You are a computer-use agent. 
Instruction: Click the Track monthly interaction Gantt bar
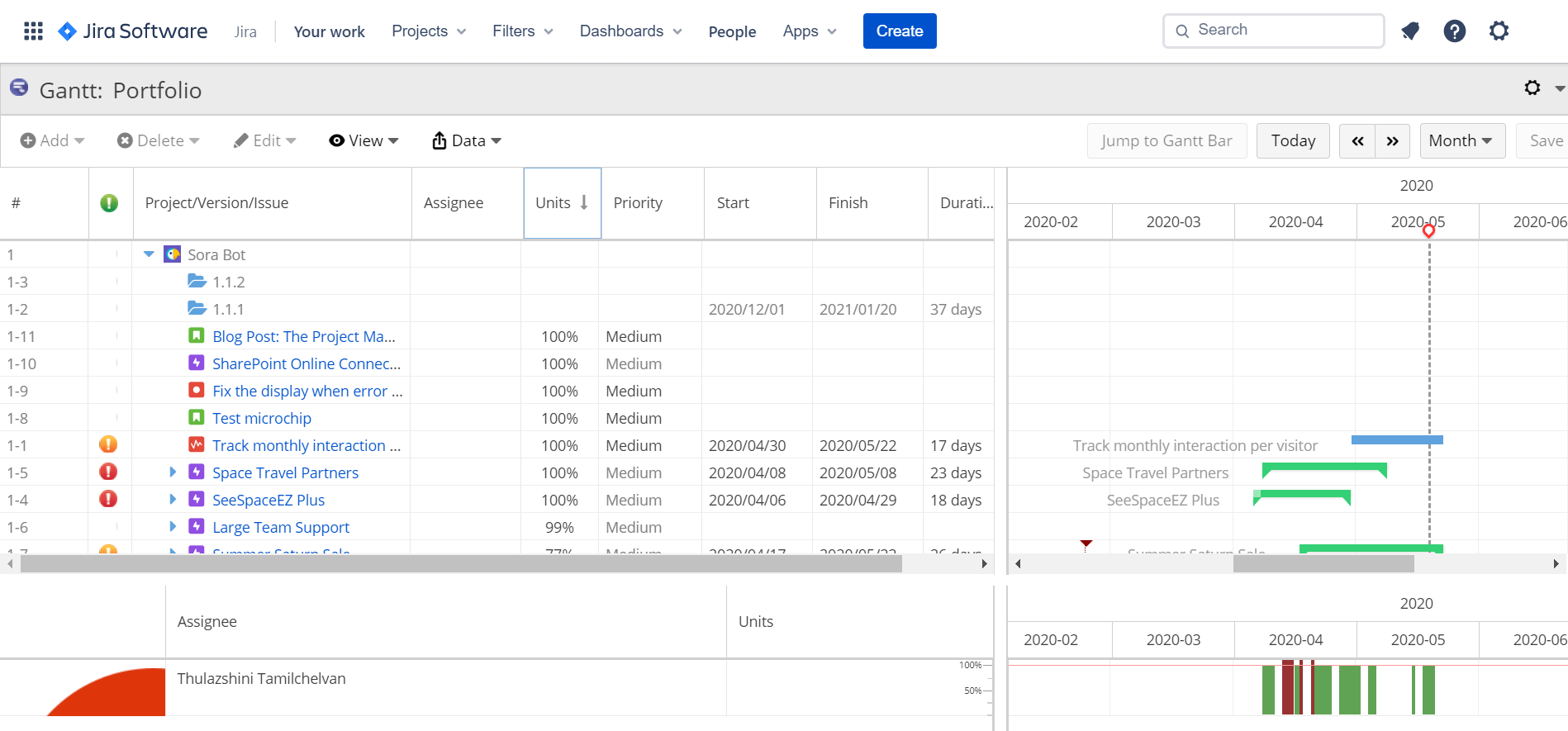click(x=1397, y=440)
